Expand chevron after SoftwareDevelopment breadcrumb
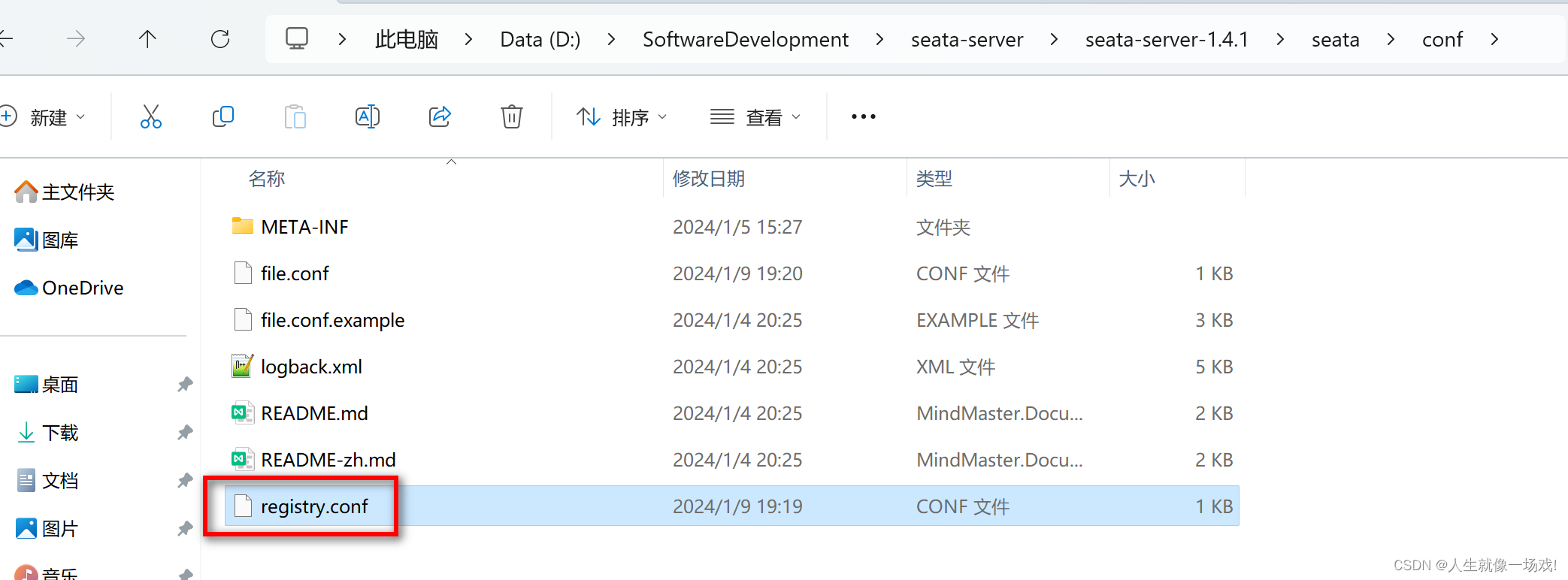The width and height of the screenshot is (1568, 580). 879,39
